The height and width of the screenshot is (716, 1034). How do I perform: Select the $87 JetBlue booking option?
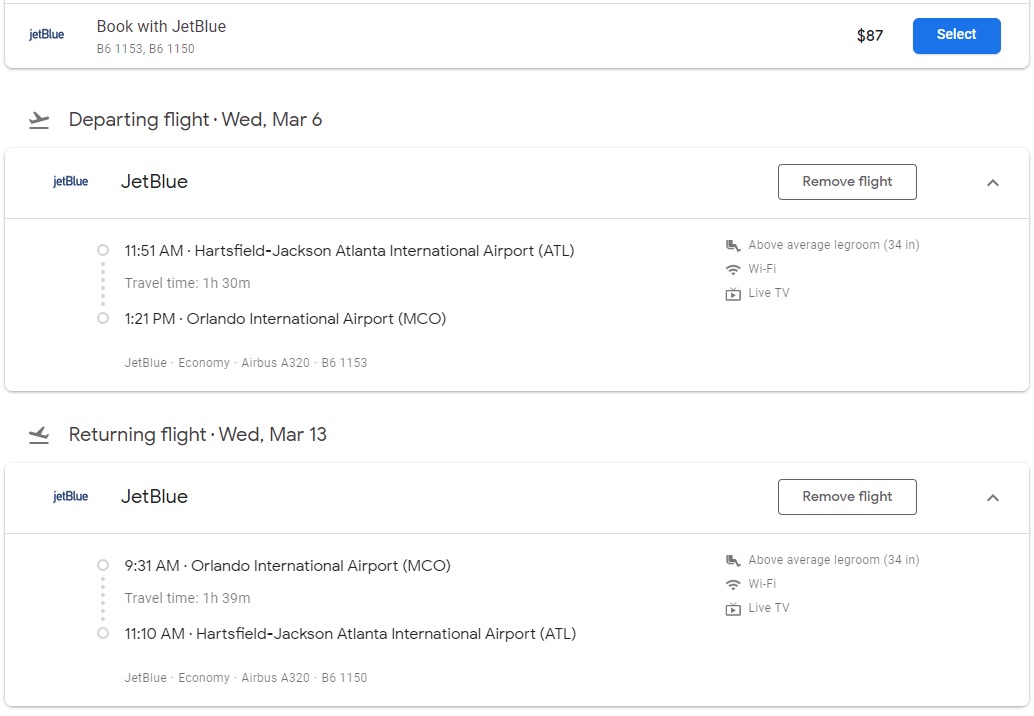click(956, 35)
